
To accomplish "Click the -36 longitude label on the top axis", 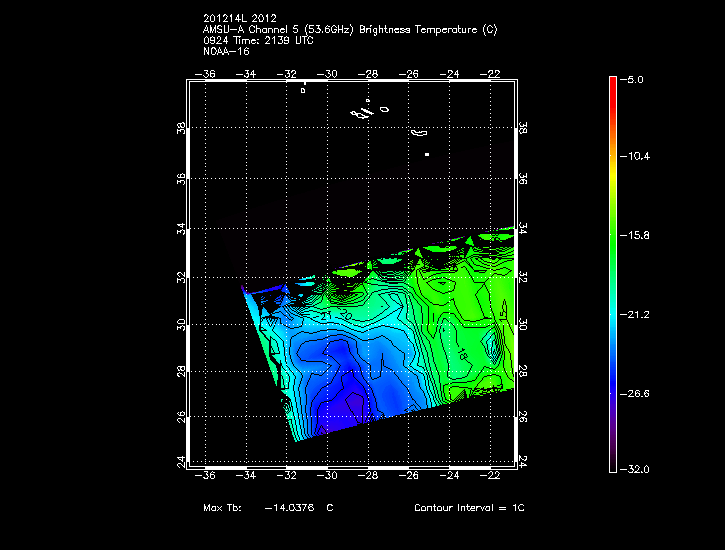I will click(x=208, y=73).
